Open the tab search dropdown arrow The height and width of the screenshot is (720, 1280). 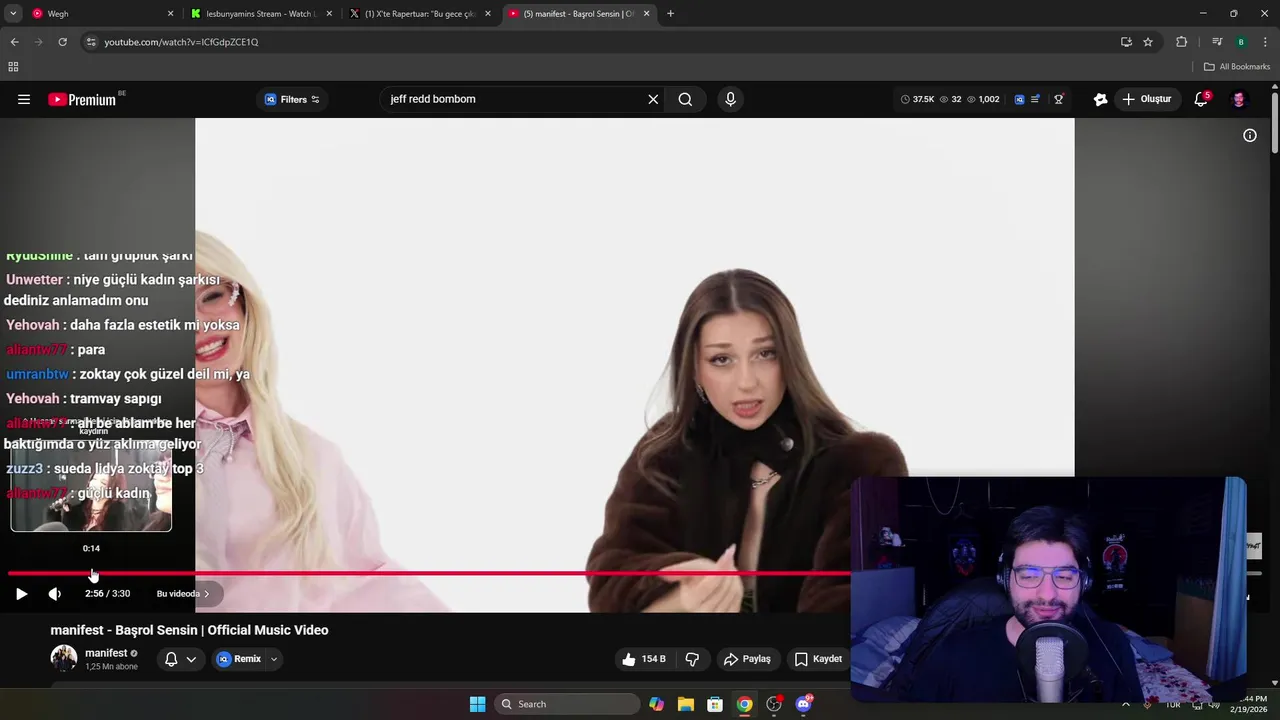point(13,14)
